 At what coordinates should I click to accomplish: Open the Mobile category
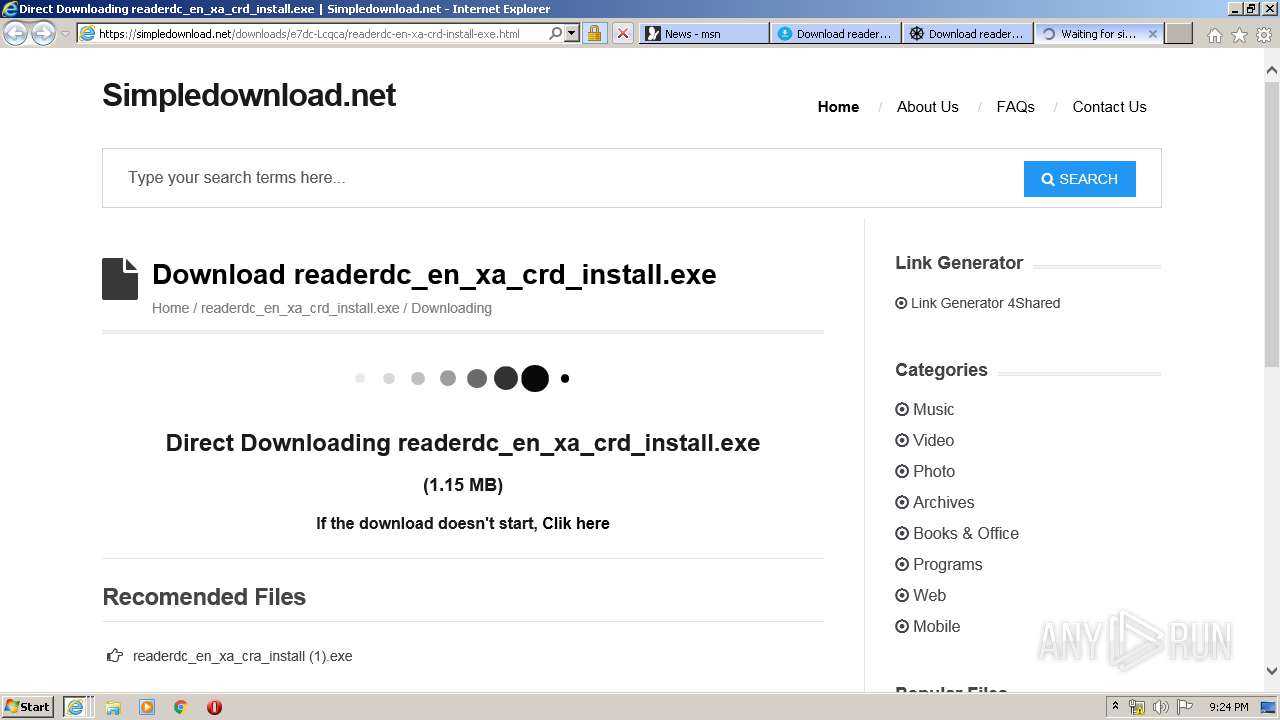pyautogui.click(x=936, y=626)
